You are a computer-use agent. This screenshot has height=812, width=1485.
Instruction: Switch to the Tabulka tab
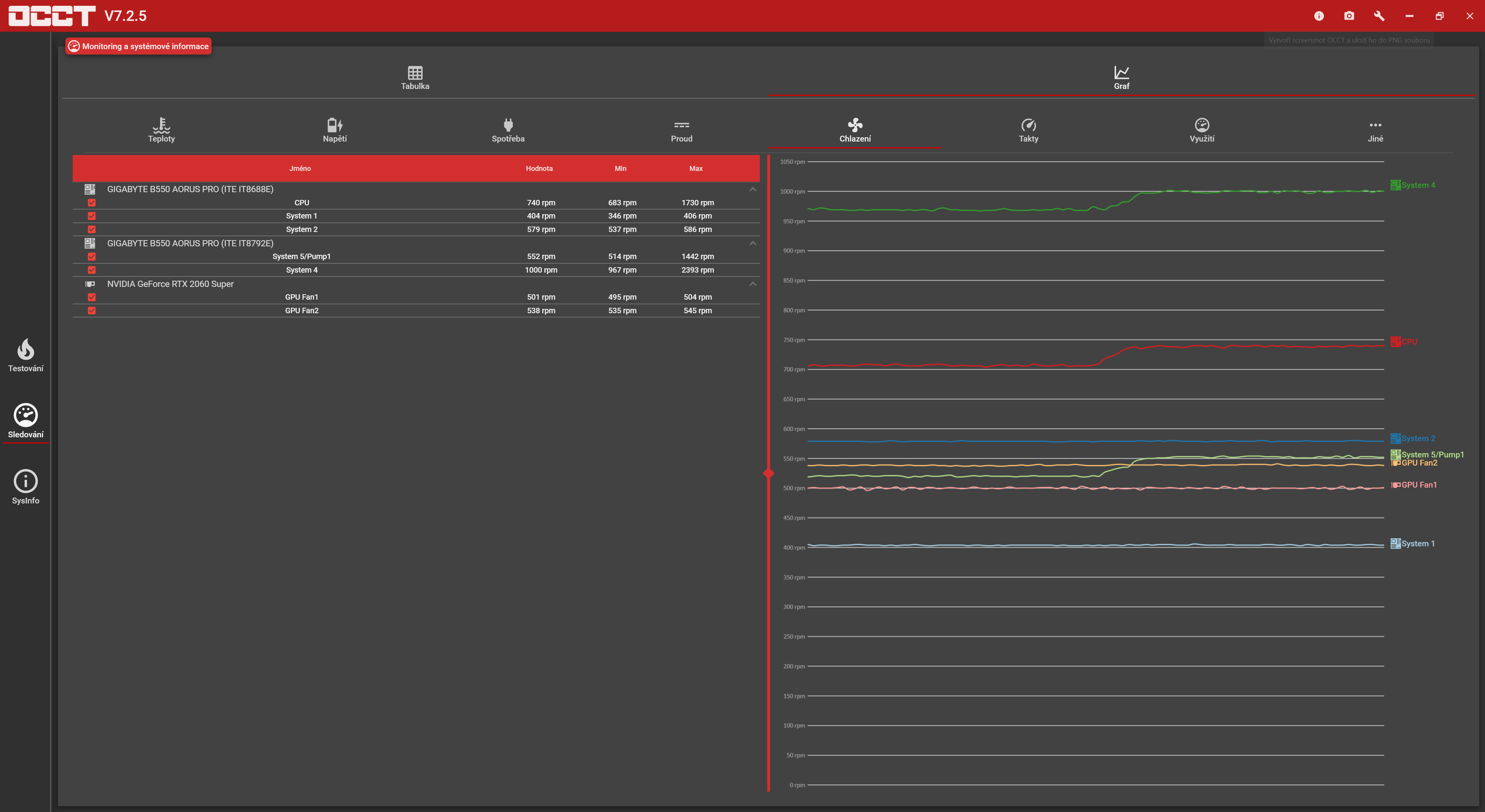pyautogui.click(x=415, y=77)
